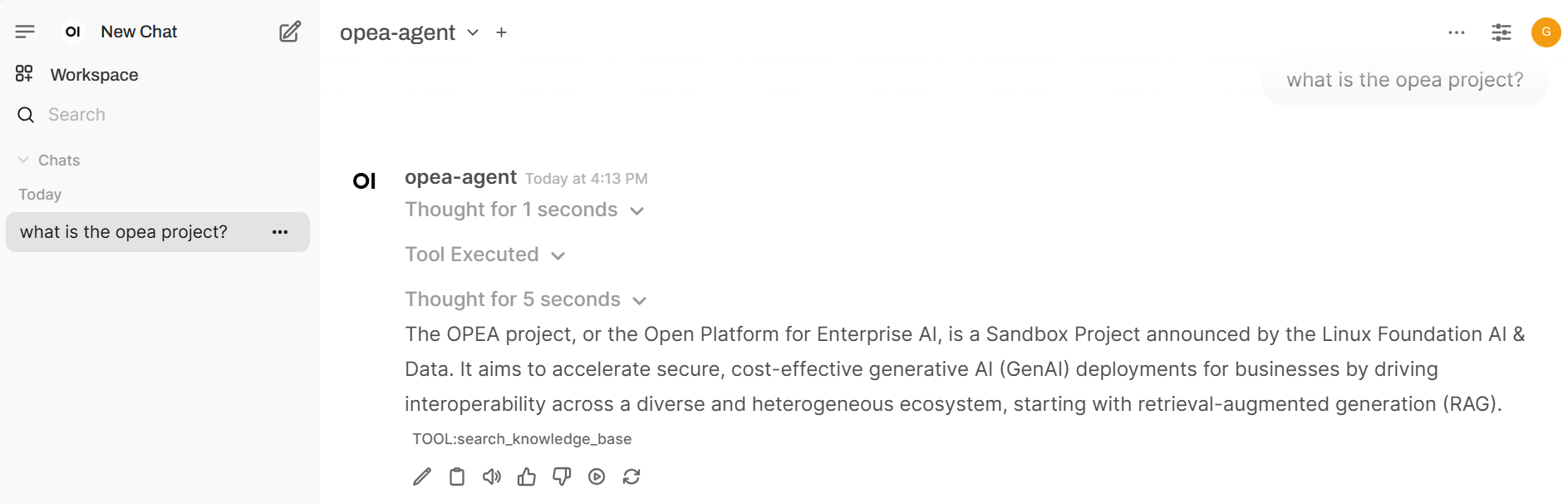Expand the 'Tool Executed' details
The height and width of the screenshot is (504, 1568).
tap(484, 254)
